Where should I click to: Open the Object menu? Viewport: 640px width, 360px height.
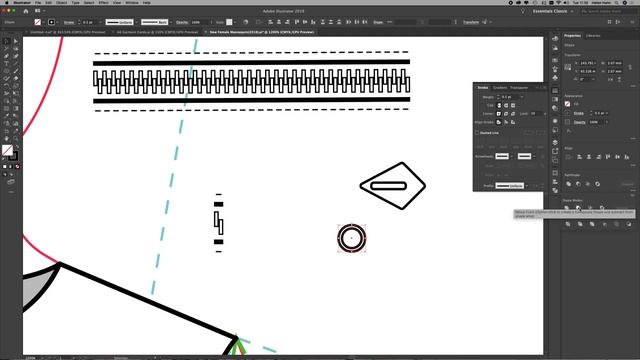[x=61, y=2]
